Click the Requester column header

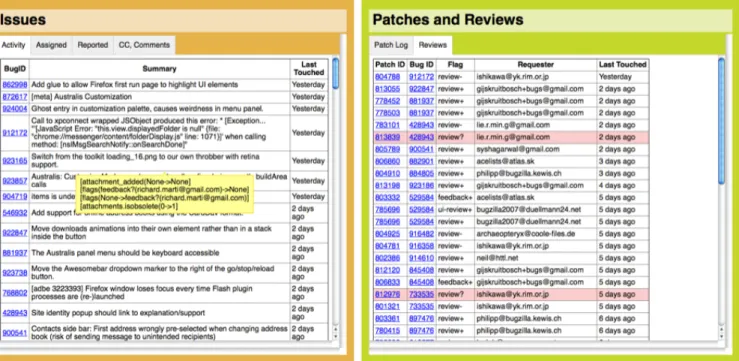point(535,65)
